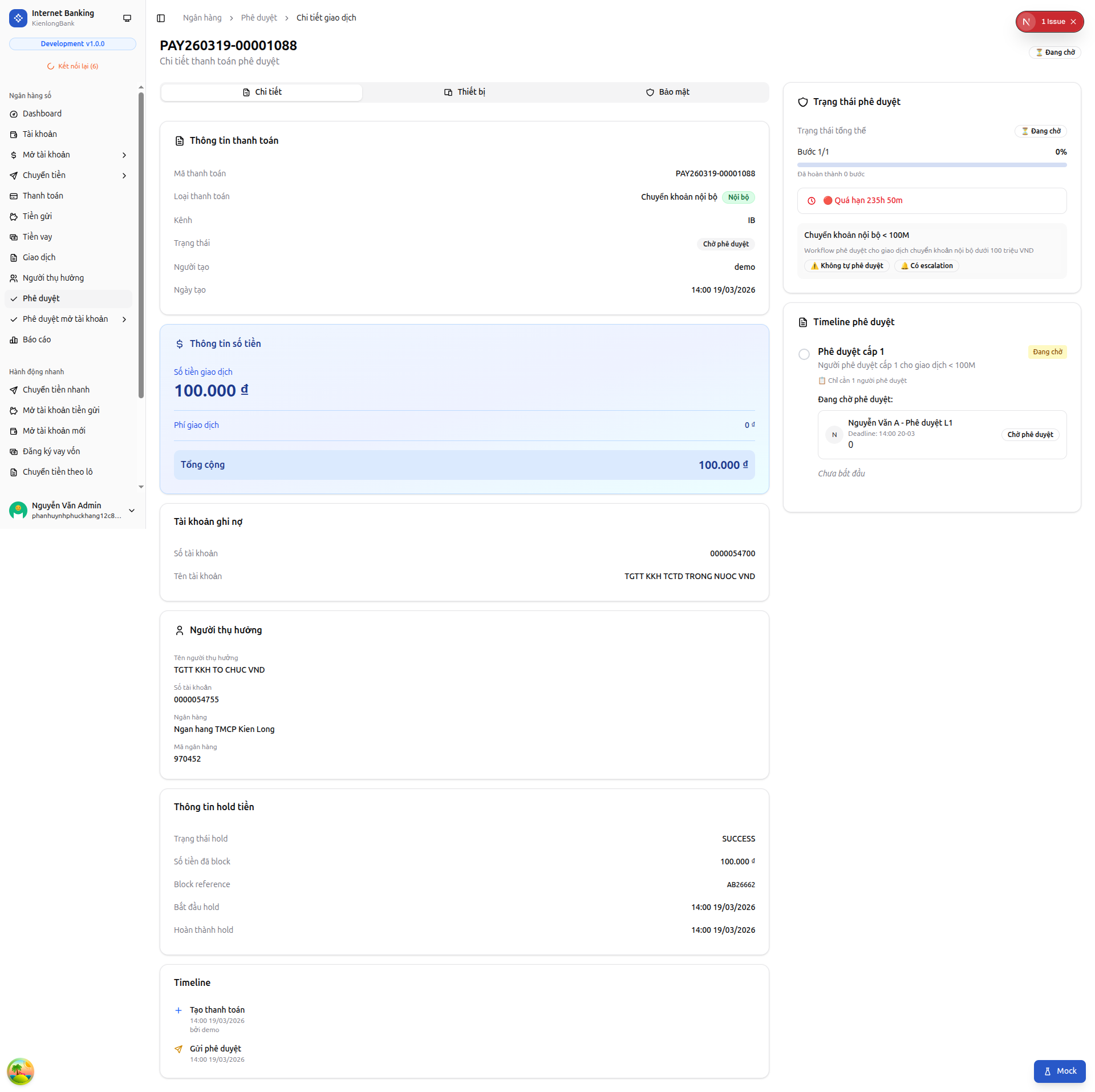This screenshot has height=1092, width=1095.
Task: Click the Development v1.0.0 badge
Action: [72, 44]
